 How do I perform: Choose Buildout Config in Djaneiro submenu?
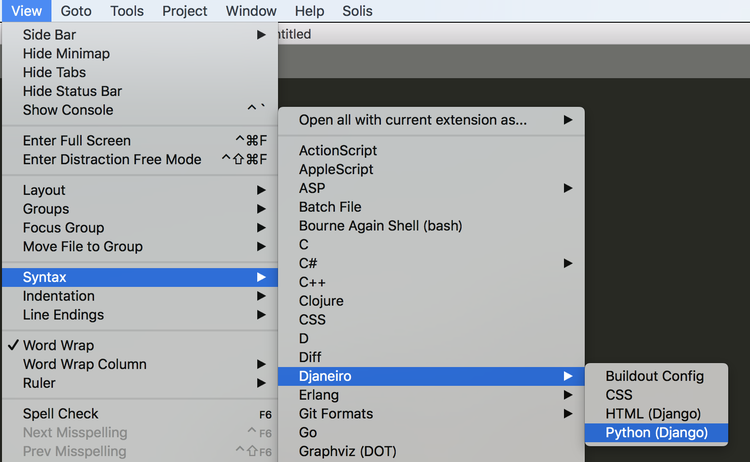[656, 376]
